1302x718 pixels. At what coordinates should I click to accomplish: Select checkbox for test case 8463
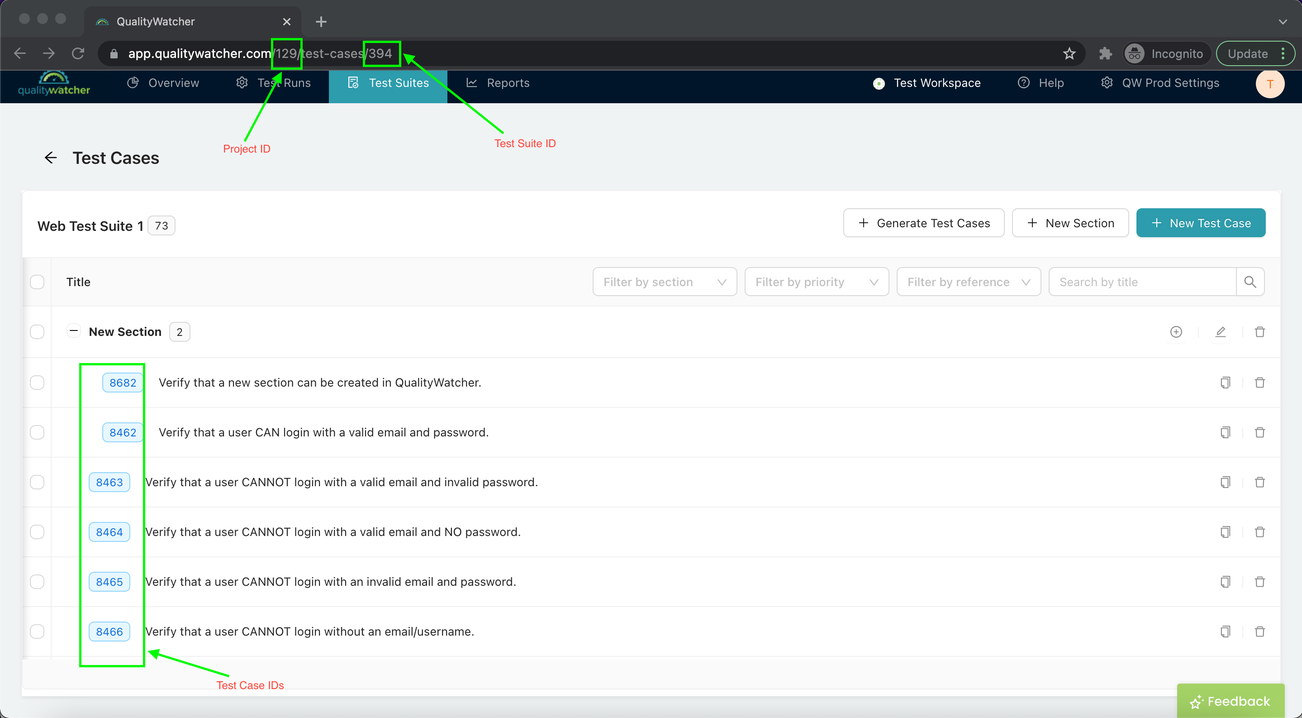pyautogui.click(x=37, y=482)
